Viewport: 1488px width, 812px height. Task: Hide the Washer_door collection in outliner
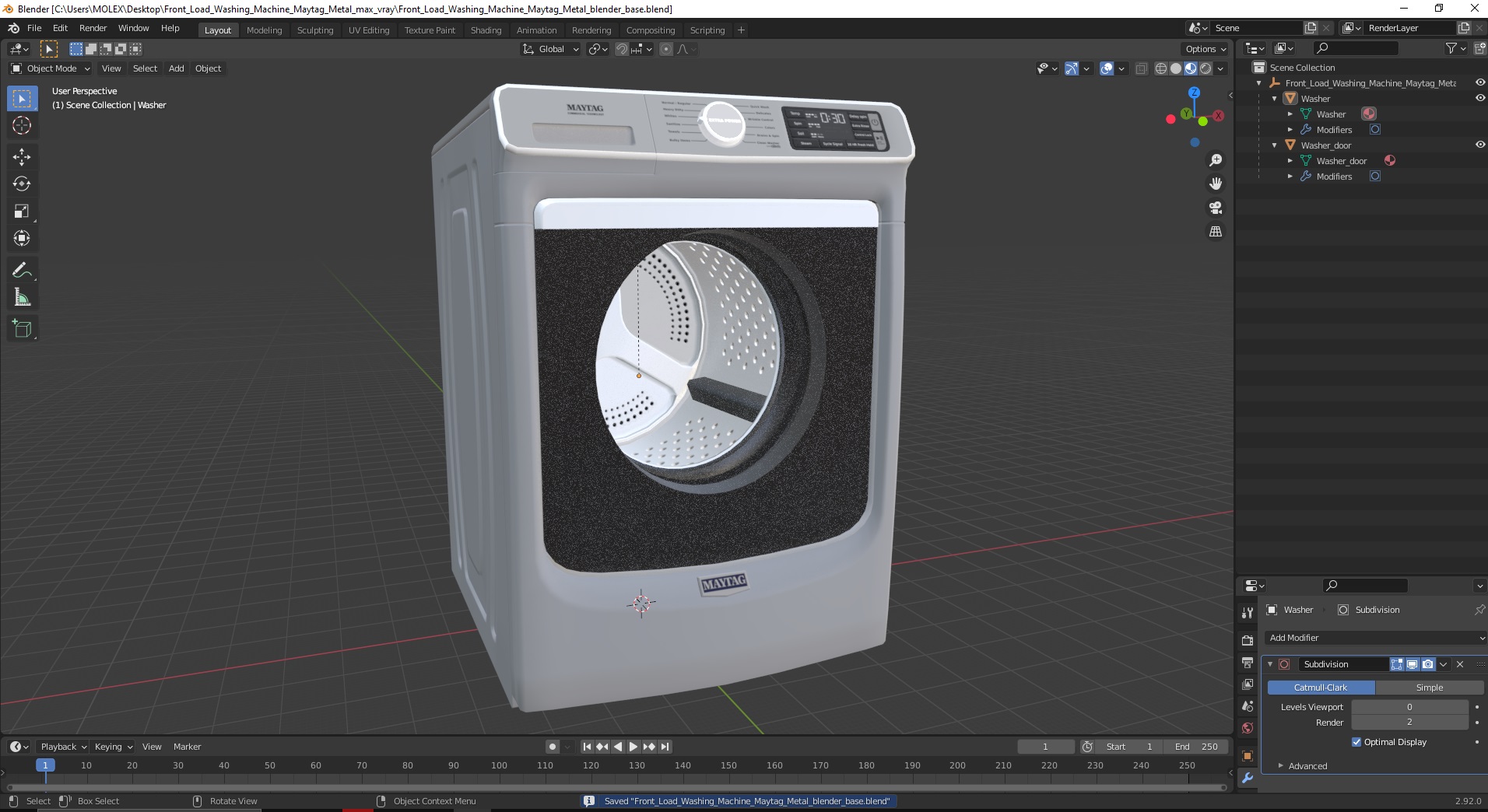pyautogui.click(x=1479, y=145)
